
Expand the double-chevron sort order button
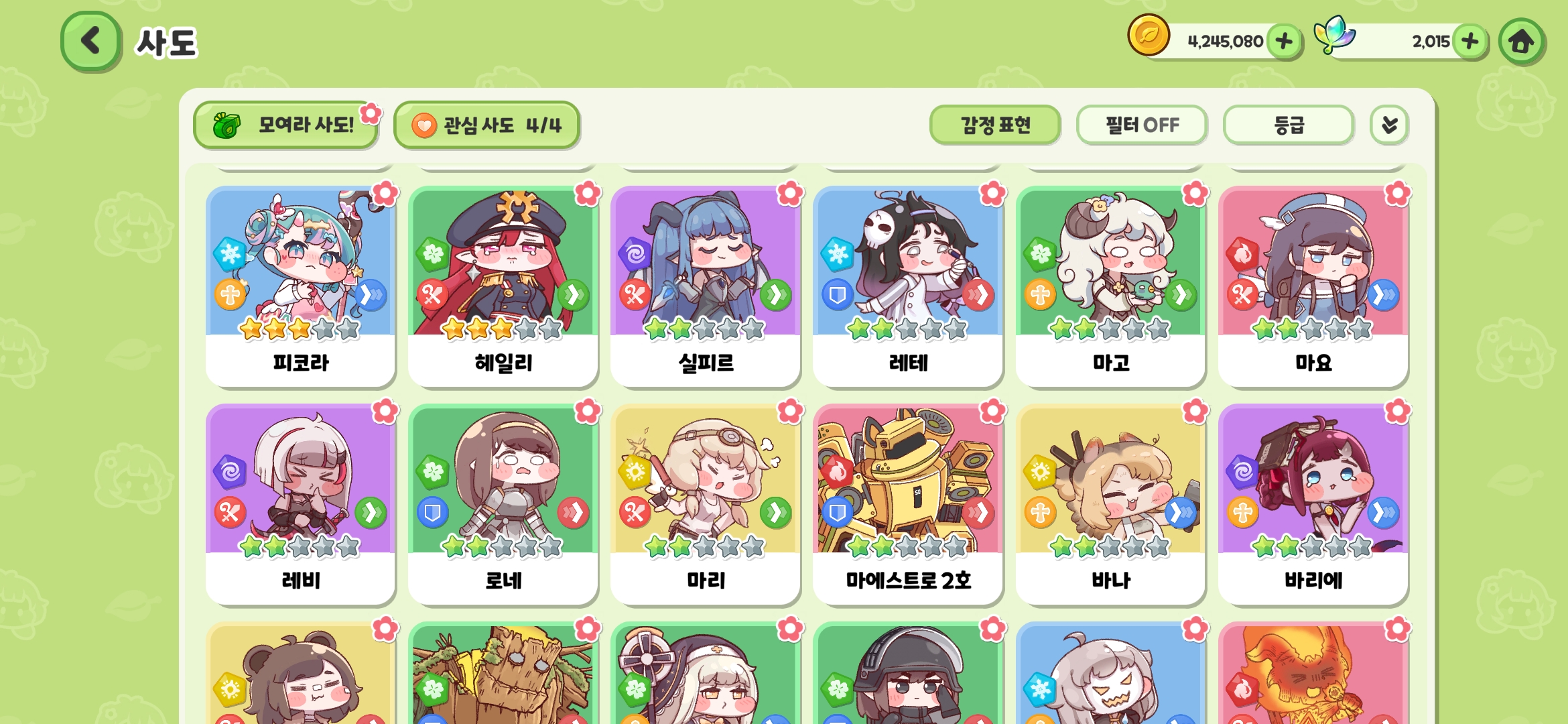pos(1389,125)
